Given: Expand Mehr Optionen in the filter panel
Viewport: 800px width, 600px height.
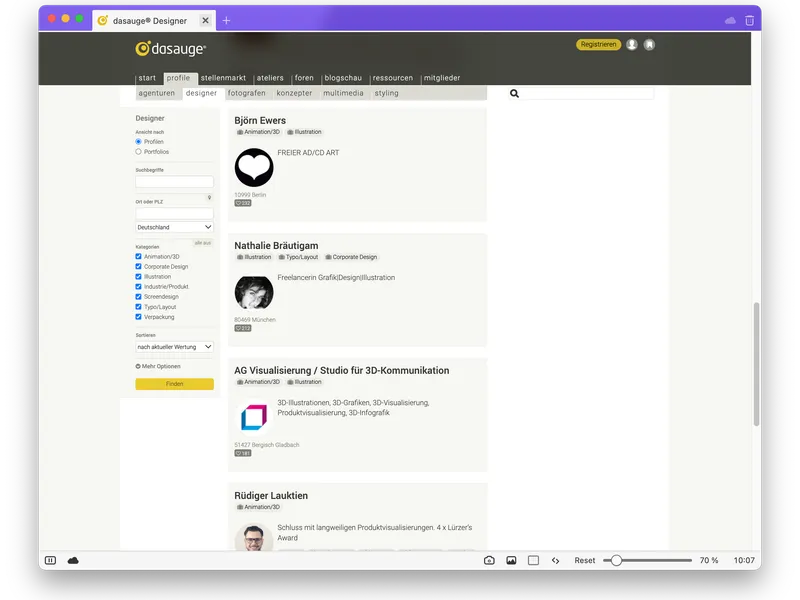Looking at the screenshot, I should [158, 366].
